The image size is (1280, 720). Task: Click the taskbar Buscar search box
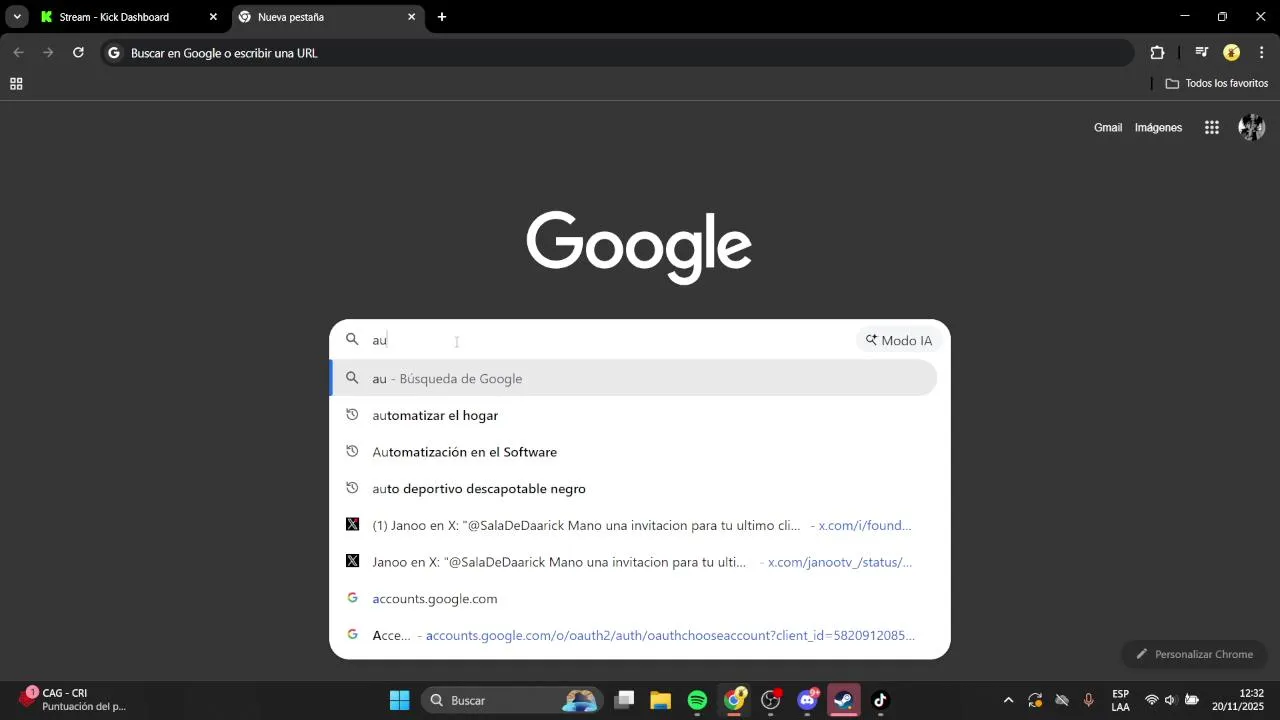(511, 700)
